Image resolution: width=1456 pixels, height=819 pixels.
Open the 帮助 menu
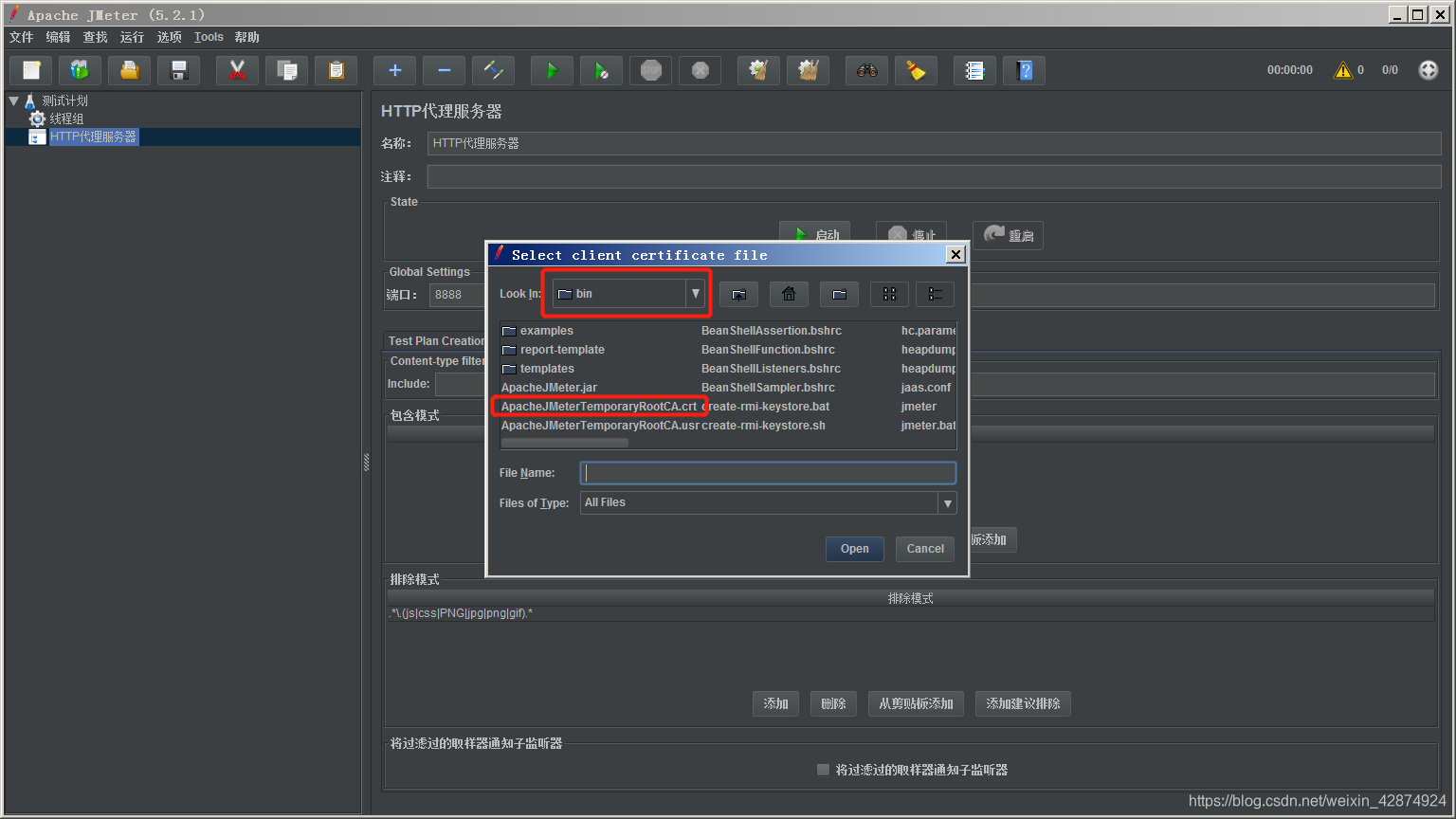point(246,37)
